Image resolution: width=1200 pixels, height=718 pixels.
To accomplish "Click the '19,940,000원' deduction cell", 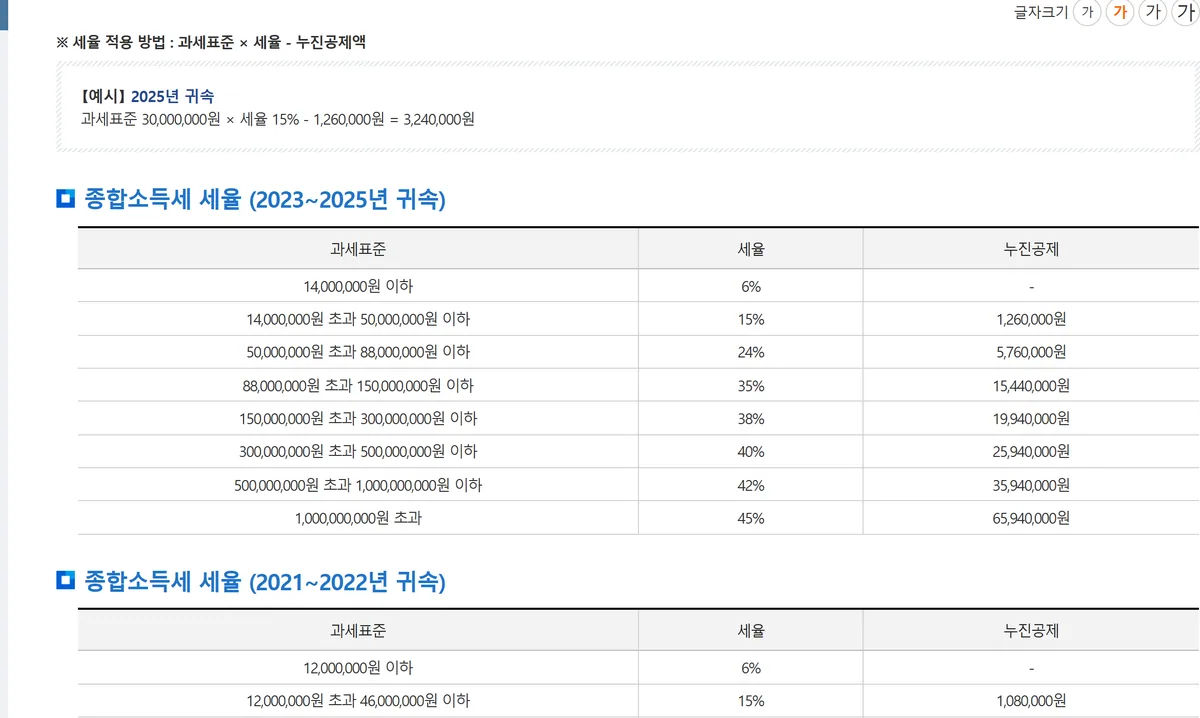I will pos(1031,418).
